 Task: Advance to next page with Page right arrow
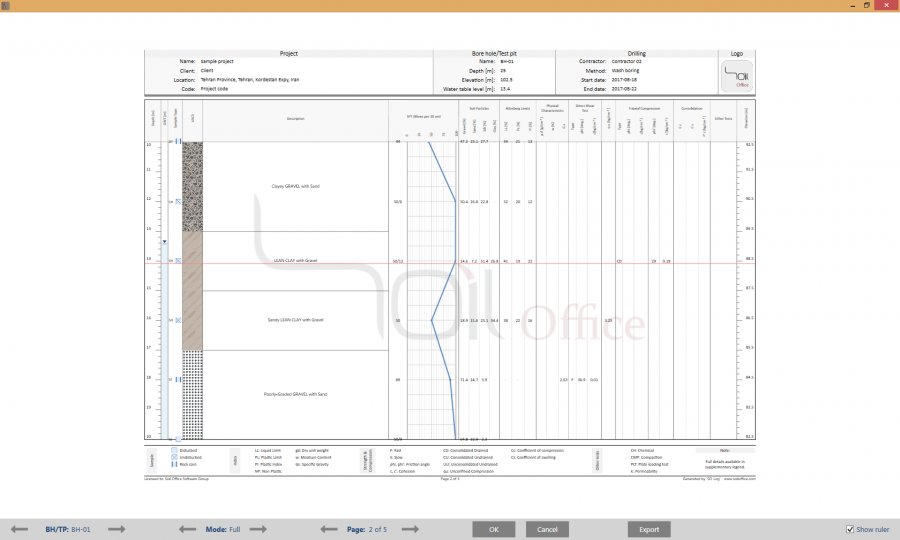(x=410, y=529)
